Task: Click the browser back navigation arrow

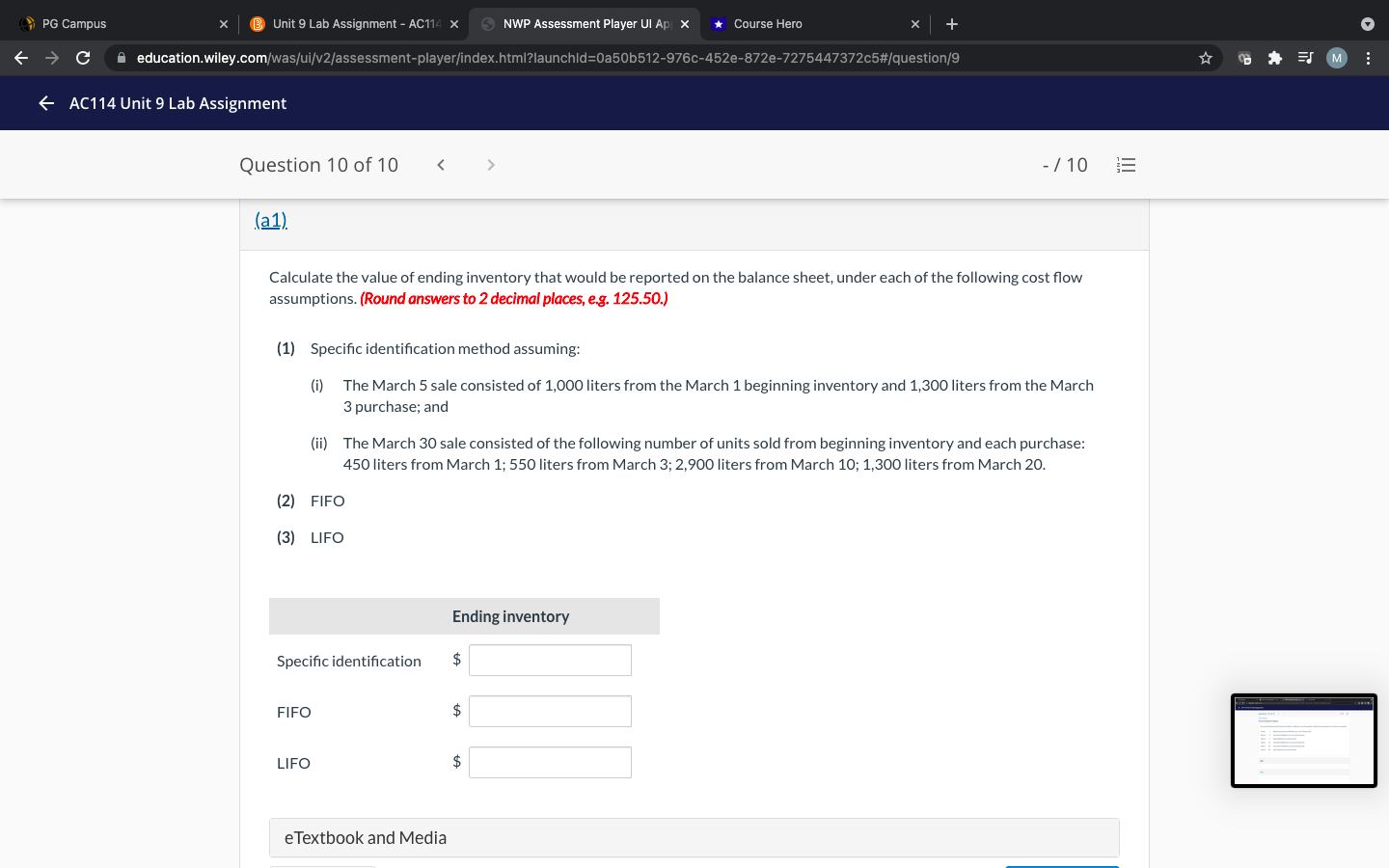Action: [x=21, y=58]
